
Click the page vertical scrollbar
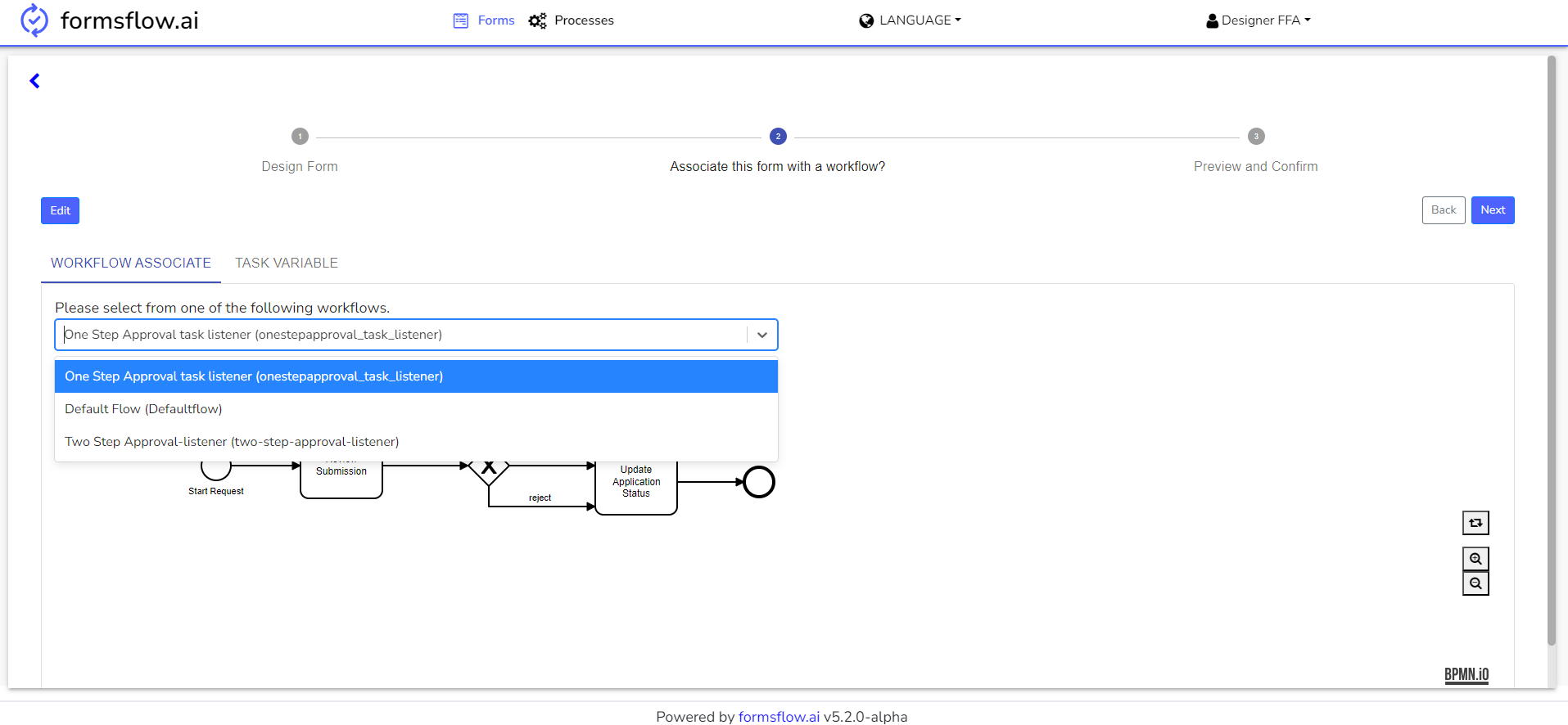pyautogui.click(x=1551, y=352)
